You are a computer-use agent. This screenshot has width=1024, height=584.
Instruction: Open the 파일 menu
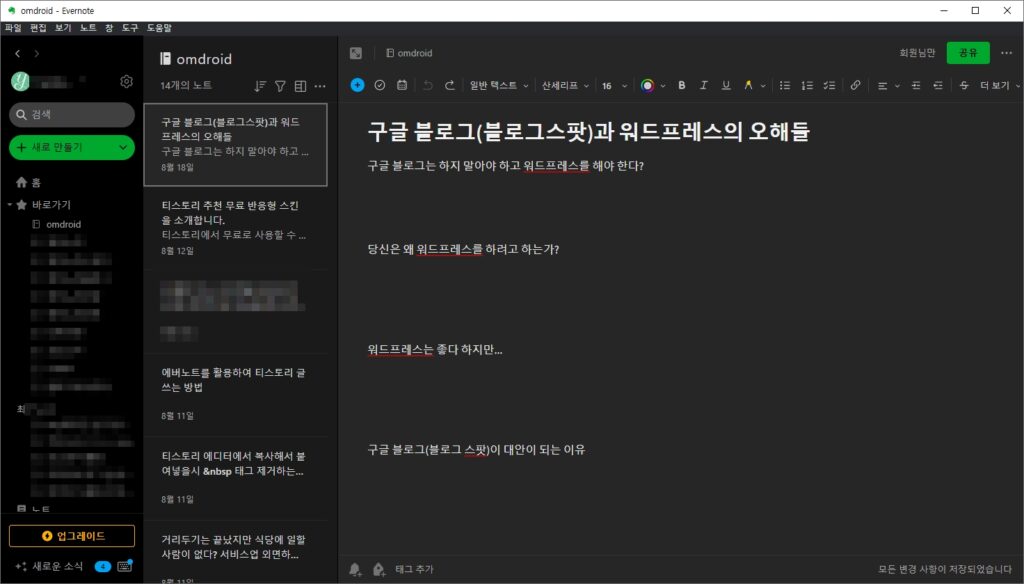13,27
